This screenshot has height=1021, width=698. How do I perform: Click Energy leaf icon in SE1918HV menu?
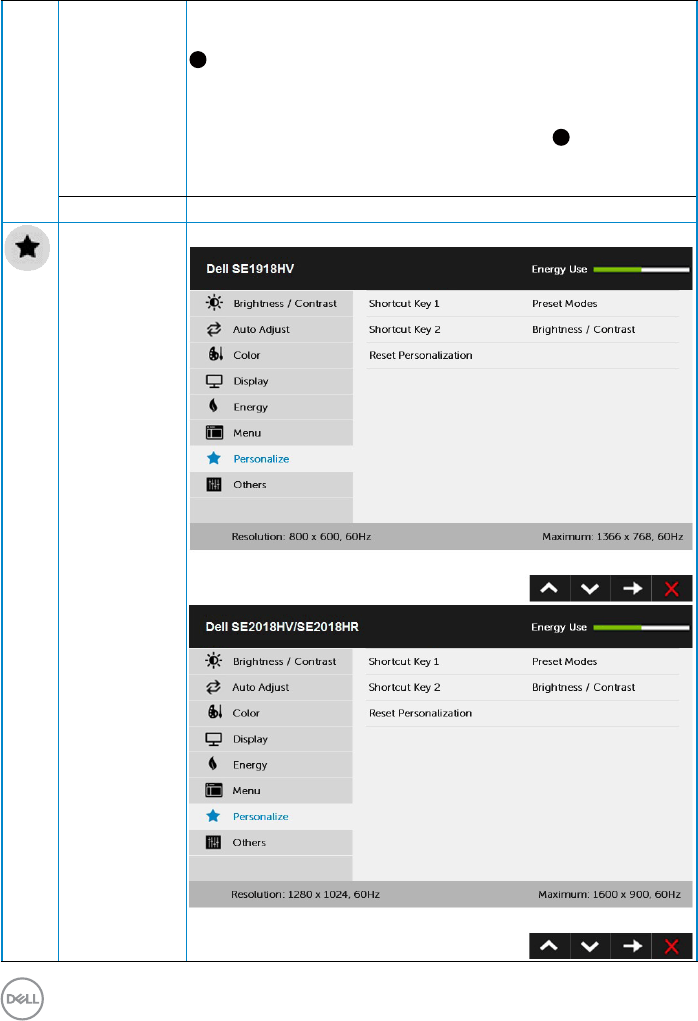213,406
